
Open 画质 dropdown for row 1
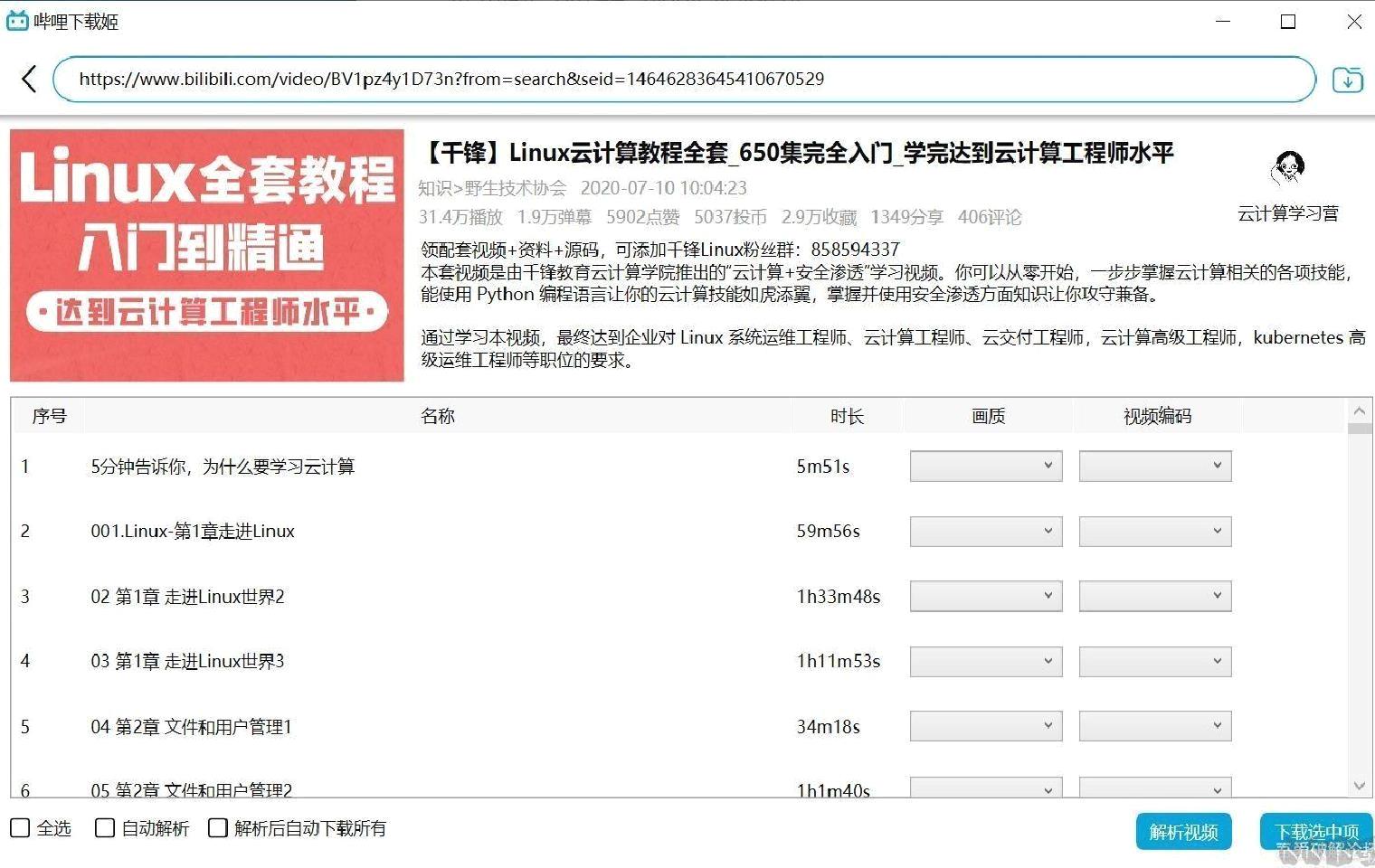click(x=986, y=466)
